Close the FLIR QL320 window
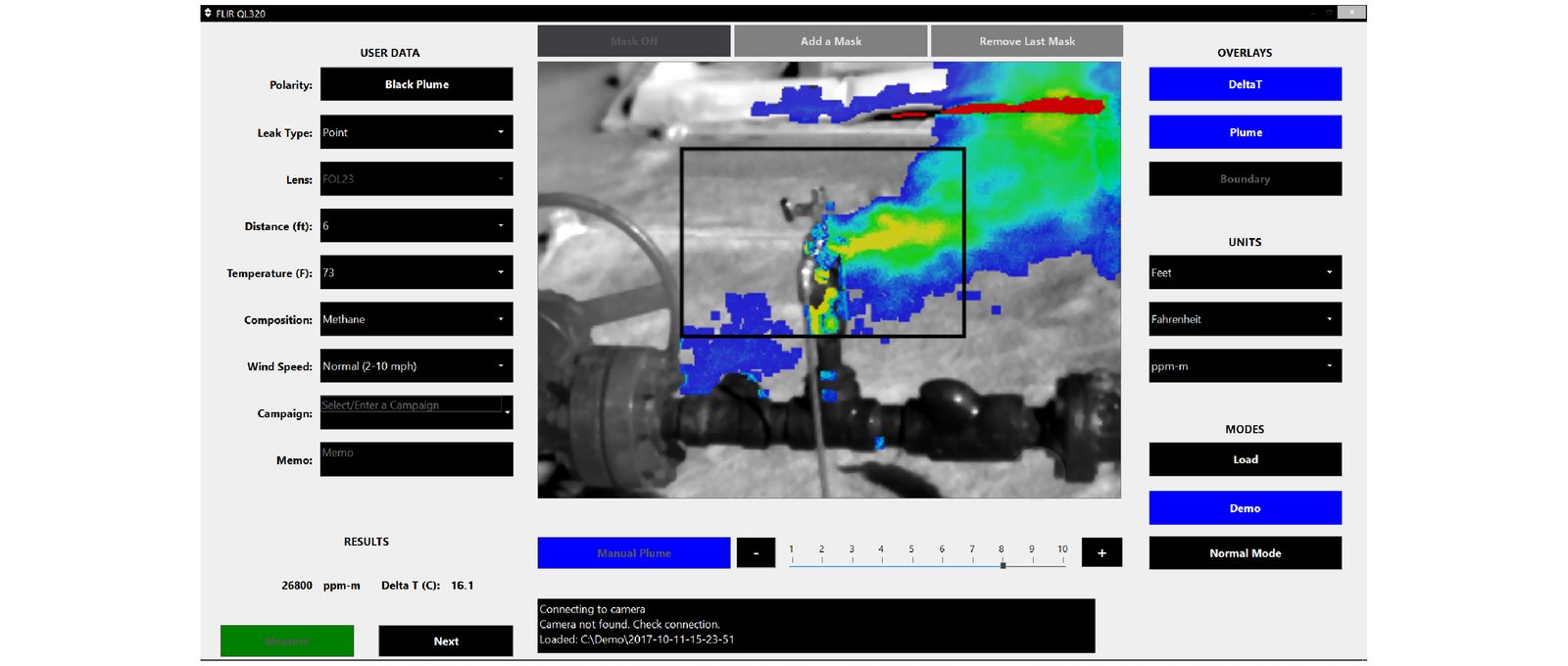 pyautogui.click(x=1351, y=13)
